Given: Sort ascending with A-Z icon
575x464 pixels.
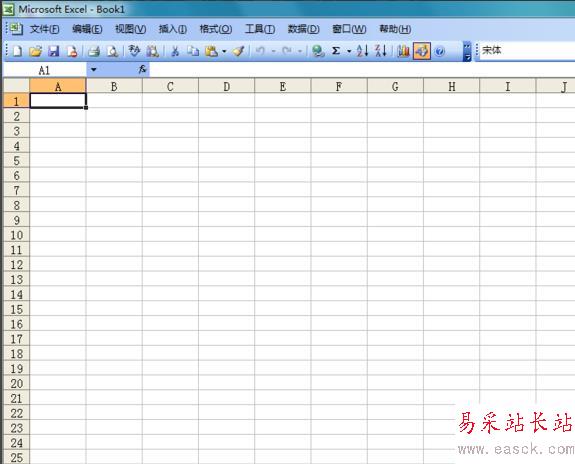Looking at the screenshot, I should pos(362,51).
